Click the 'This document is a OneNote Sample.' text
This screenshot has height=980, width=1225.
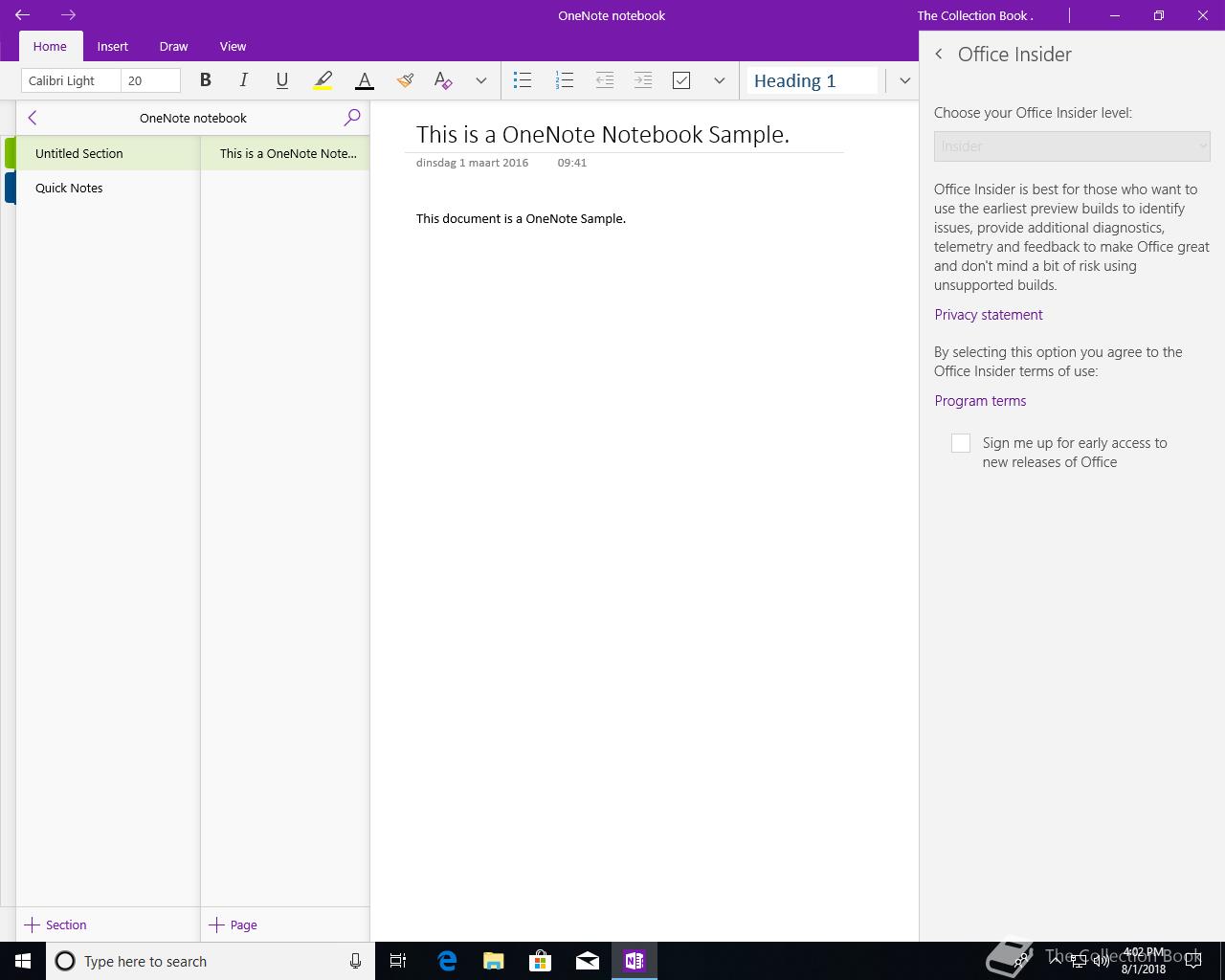(x=521, y=218)
